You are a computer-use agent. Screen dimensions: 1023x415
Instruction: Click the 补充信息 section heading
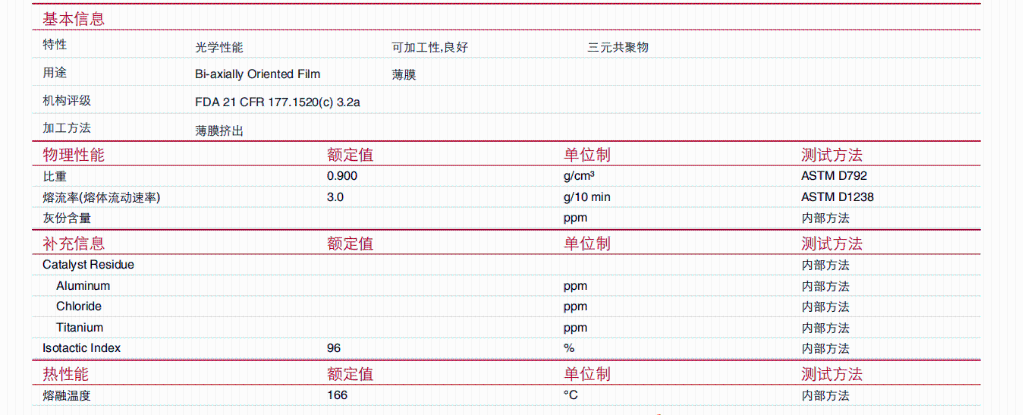[x=73, y=244]
